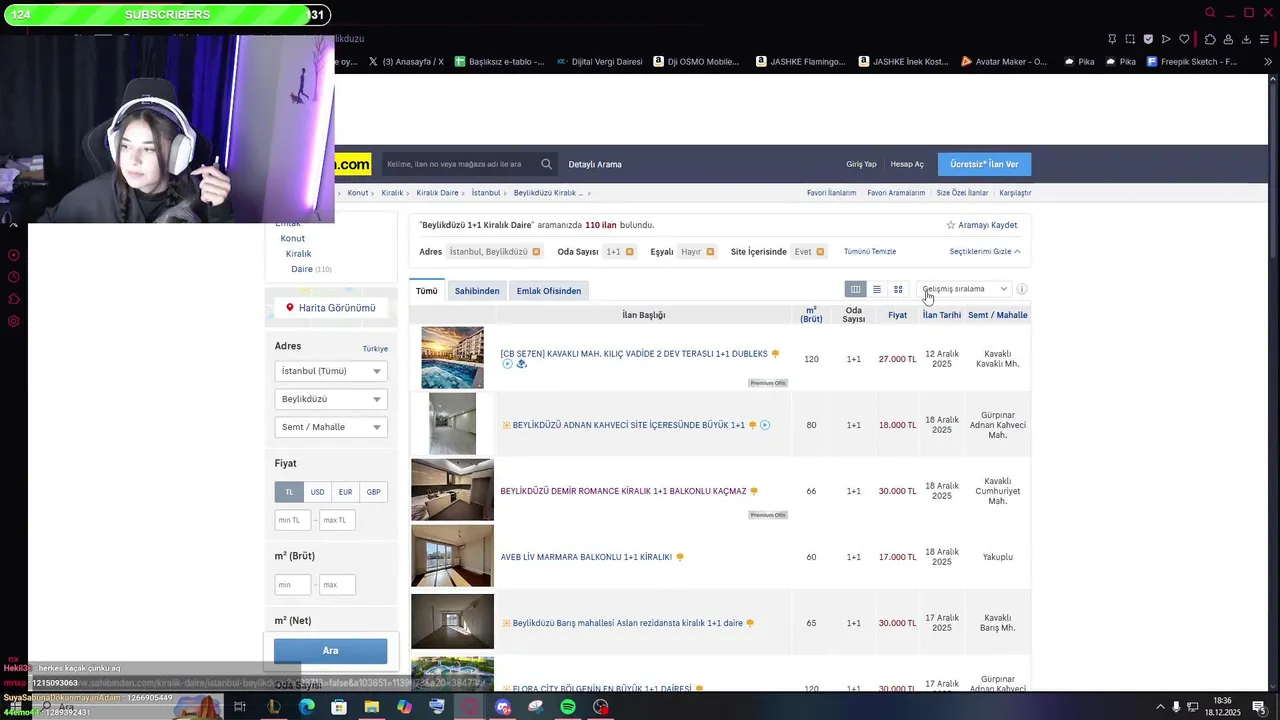The image size is (1280, 720).
Task: Open the Kavaklı Kılıç Vadide pool listing thumbnail
Action: point(452,357)
